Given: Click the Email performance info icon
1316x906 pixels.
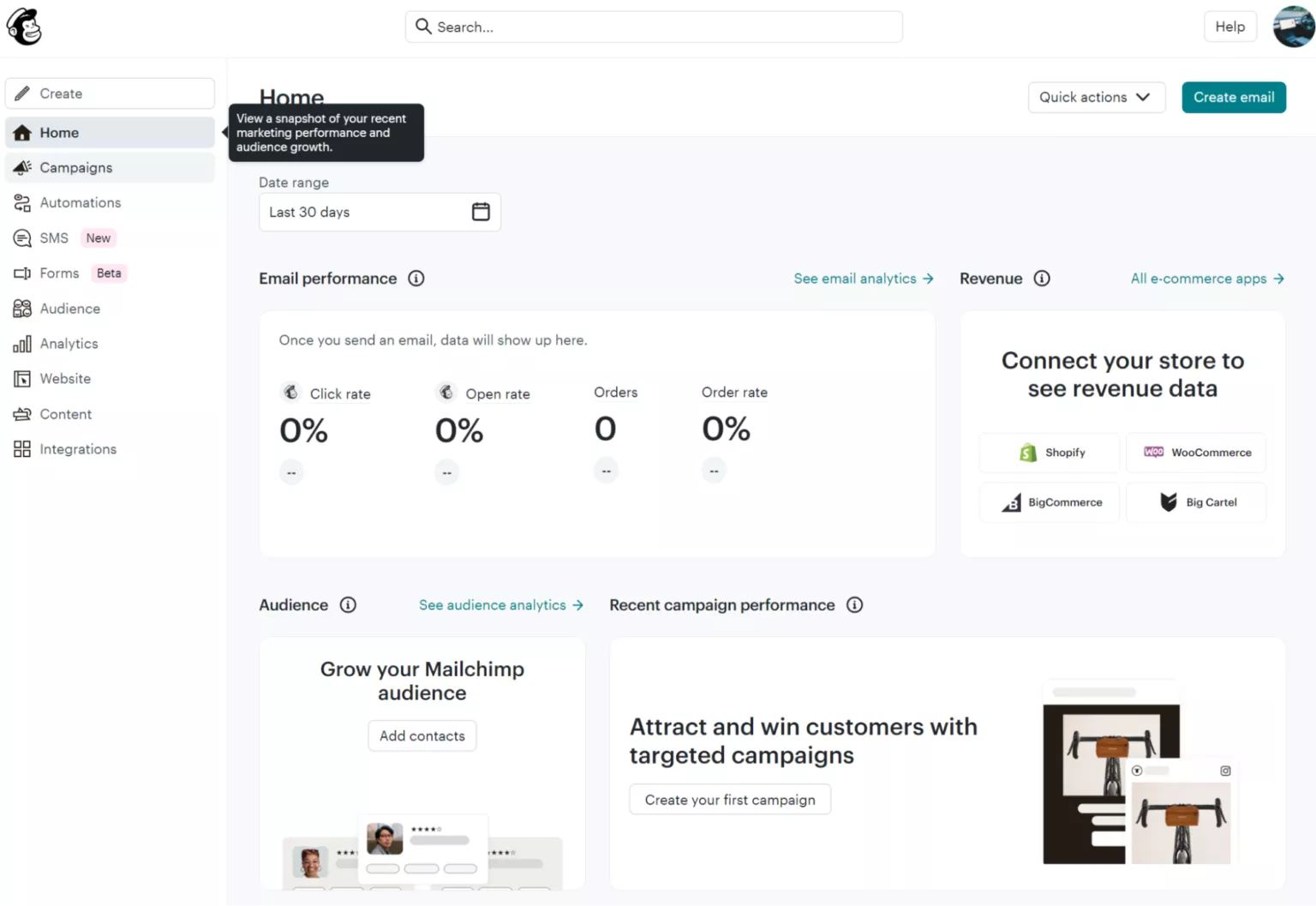Looking at the screenshot, I should [x=416, y=278].
